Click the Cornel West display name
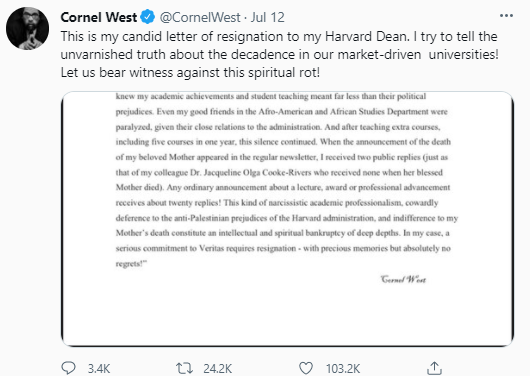The height and width of the screenshot is (376, 530). [99, 17]
